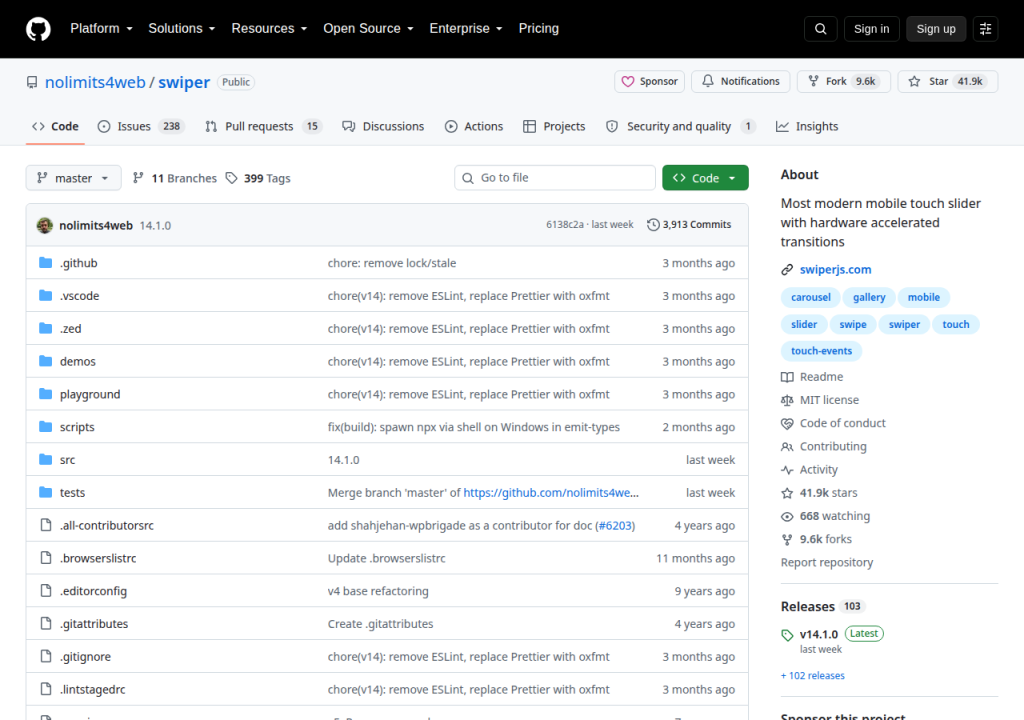Click the Go to file field

[x=555, y=178]
